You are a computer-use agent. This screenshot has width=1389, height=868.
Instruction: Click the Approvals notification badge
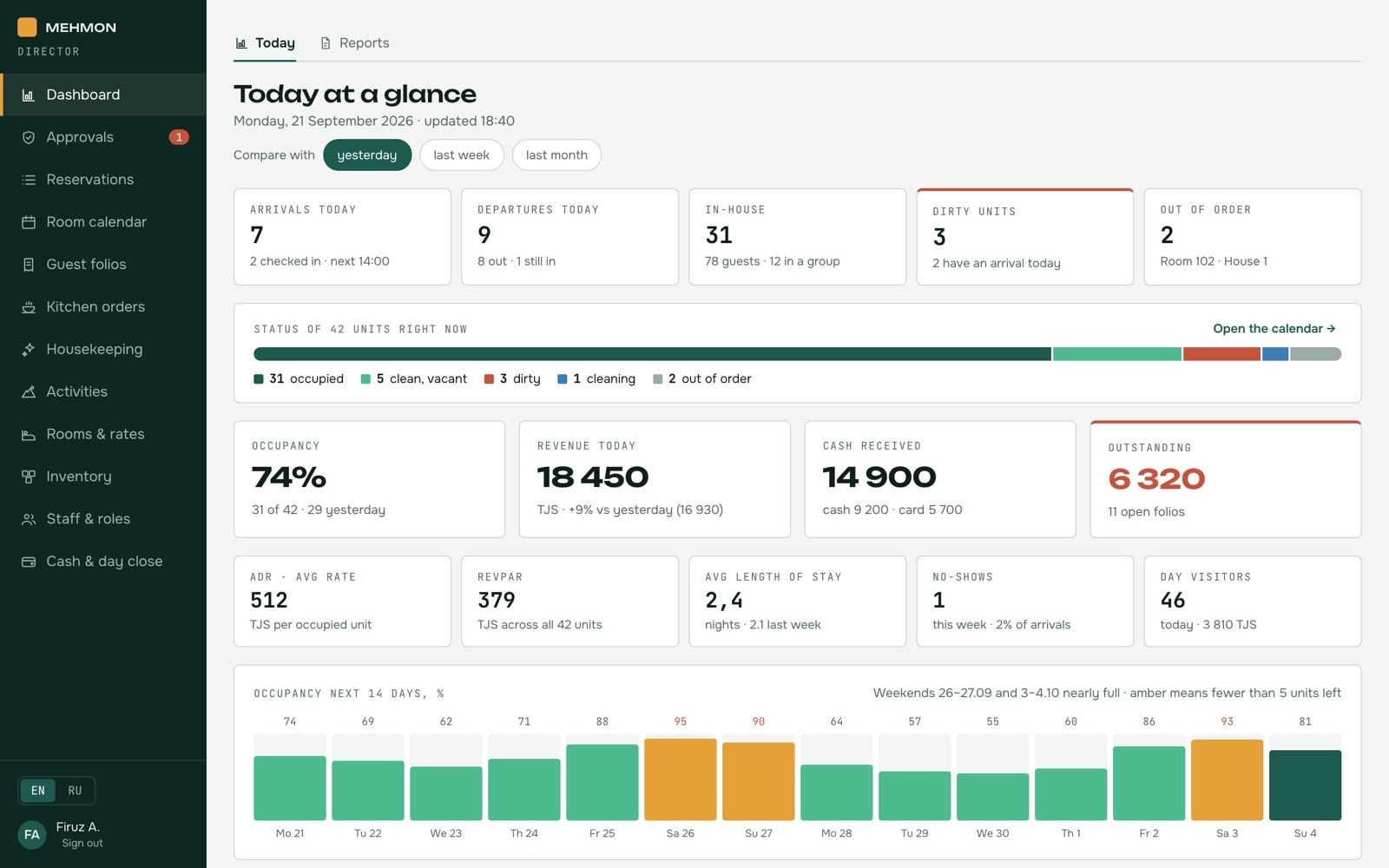[x=179, y=137]
